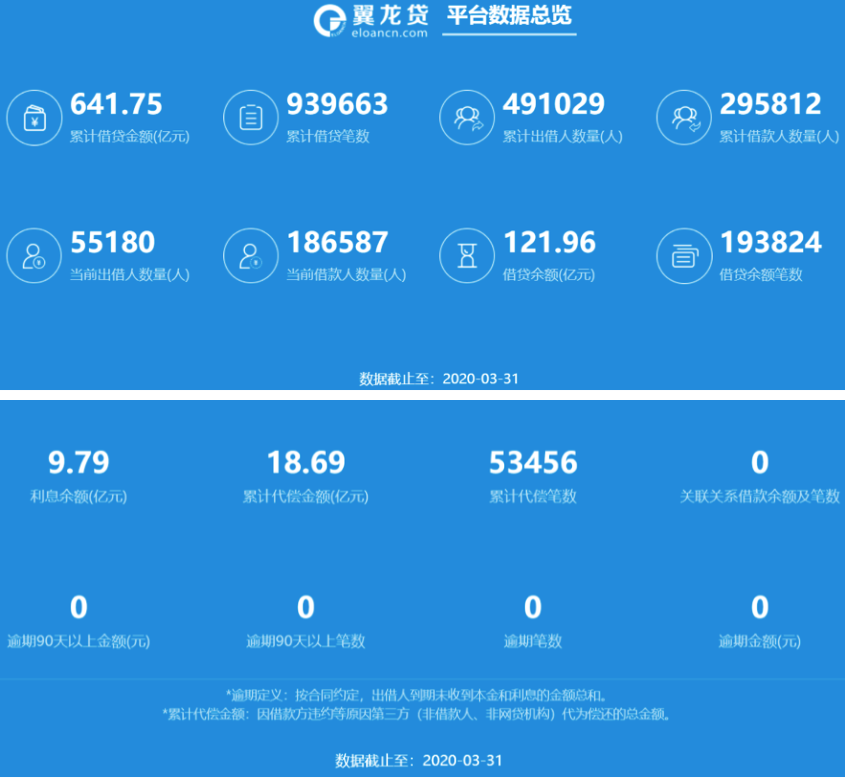Select the 18.69 累计代偿金额 figure
Screen dimensions: 845x778
(306, 462)
